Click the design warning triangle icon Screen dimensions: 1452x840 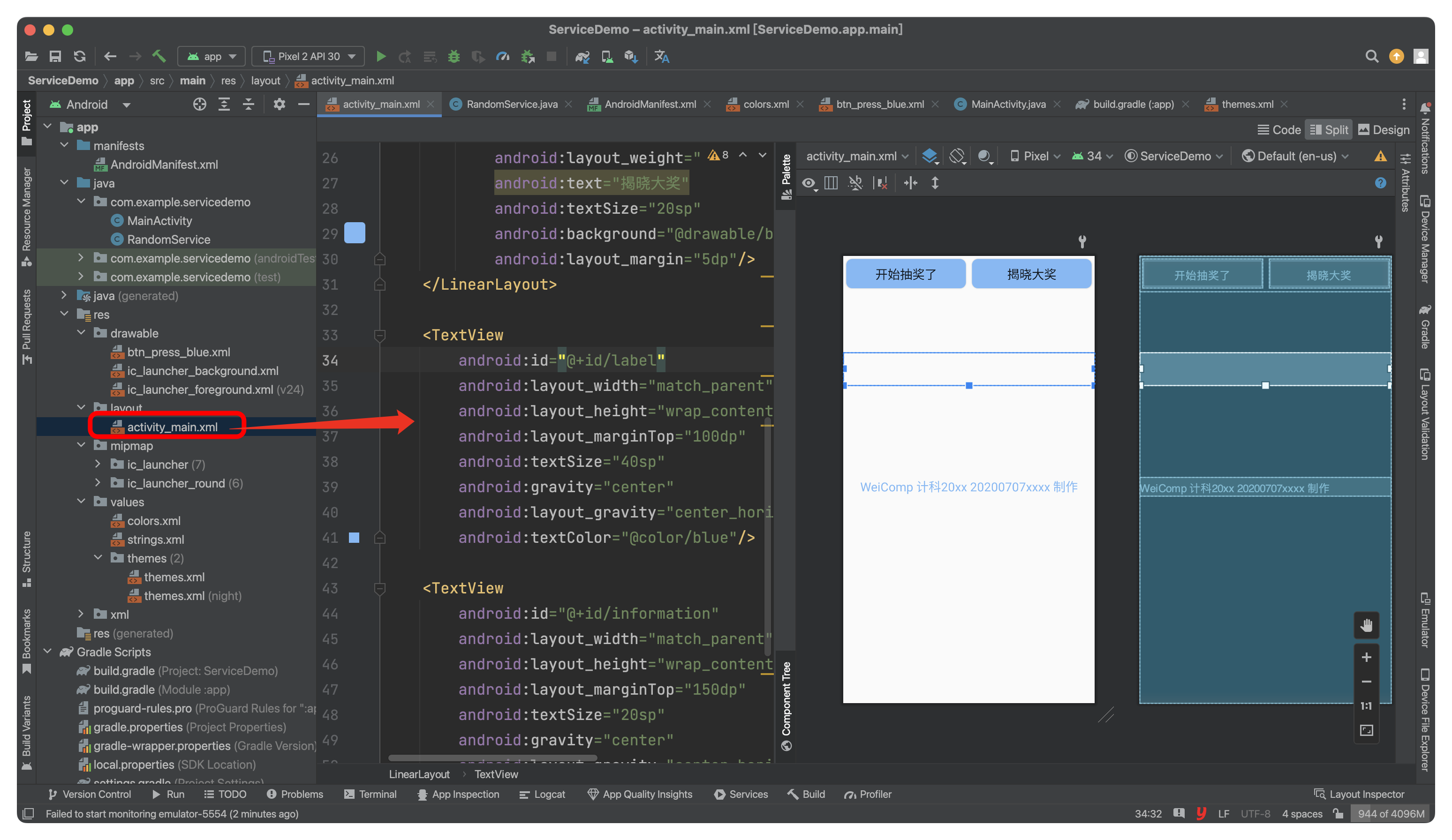point(1381,156)
